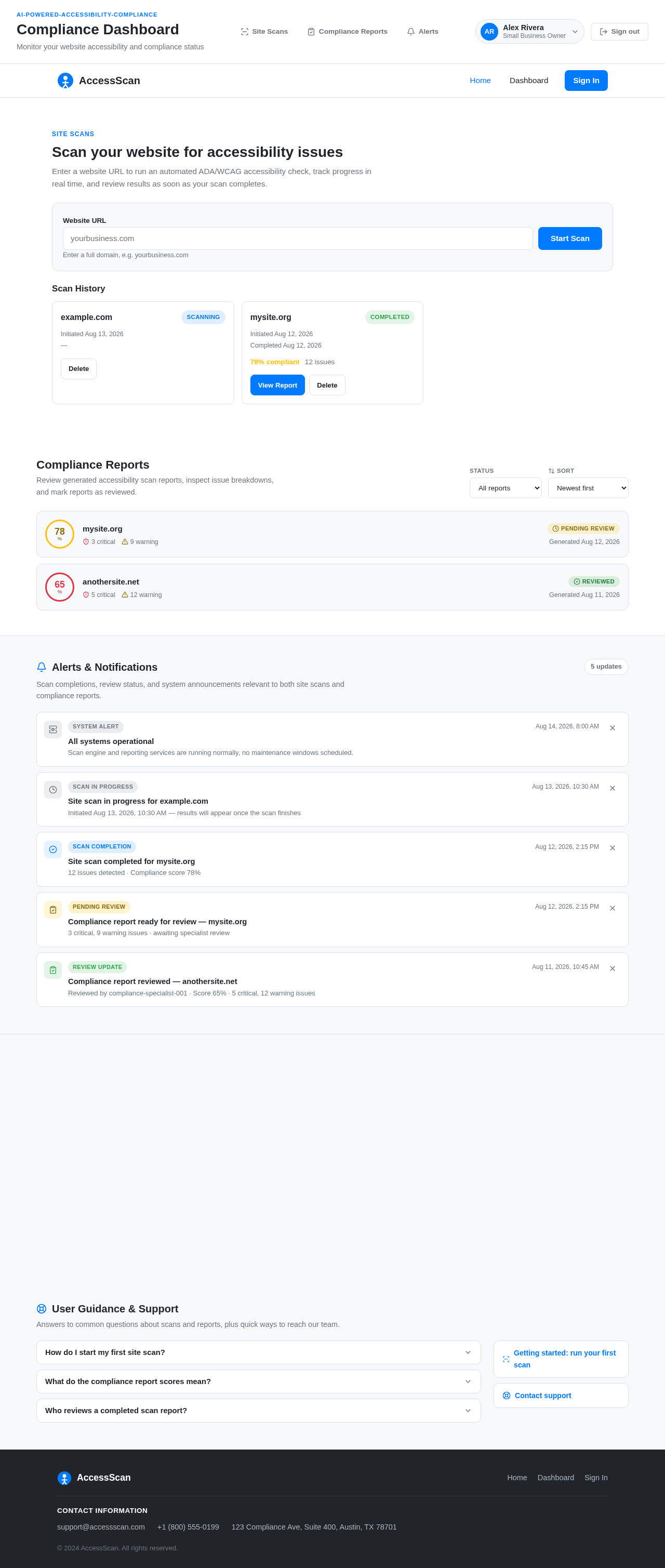
Task: Open 'Getting started: run your first scan' link
Action: (561, 1359)
